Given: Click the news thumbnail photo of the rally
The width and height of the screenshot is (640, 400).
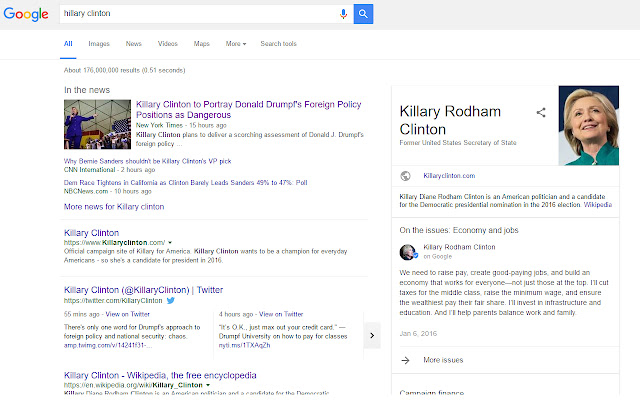Looking at the screenshot, I should point(97,124).
